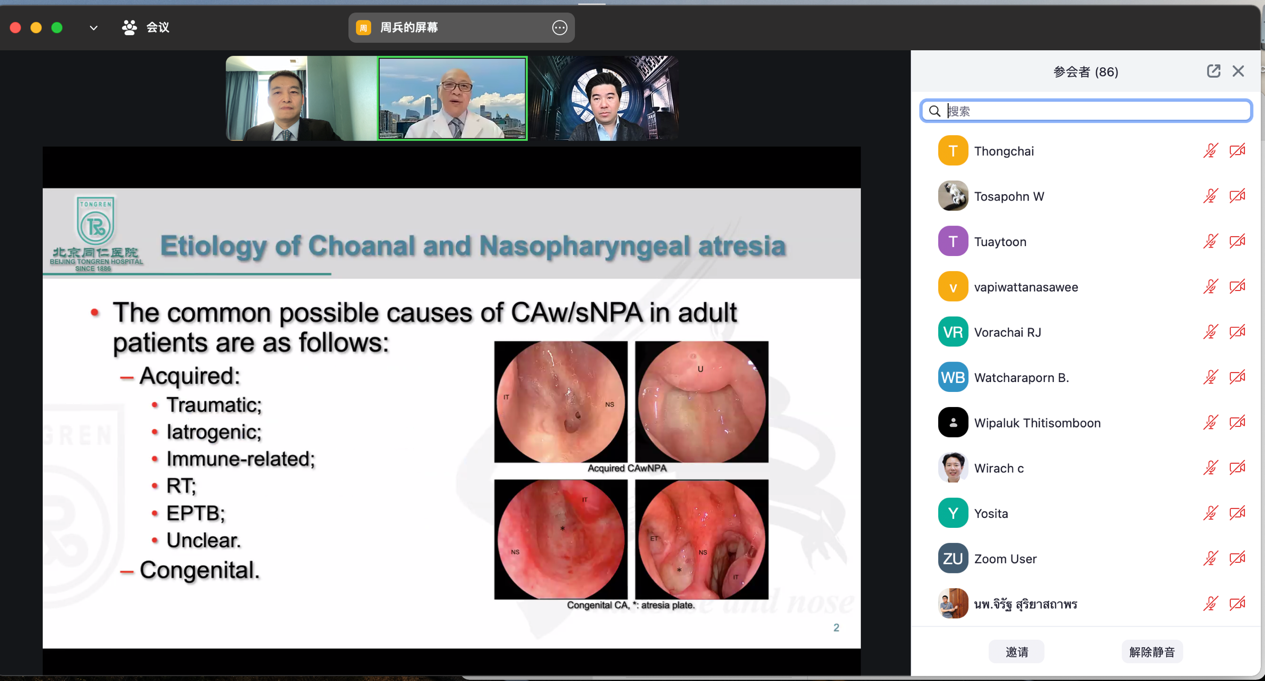Click the Zoom User ZU avatar
1265x681 pixels.
952,558
